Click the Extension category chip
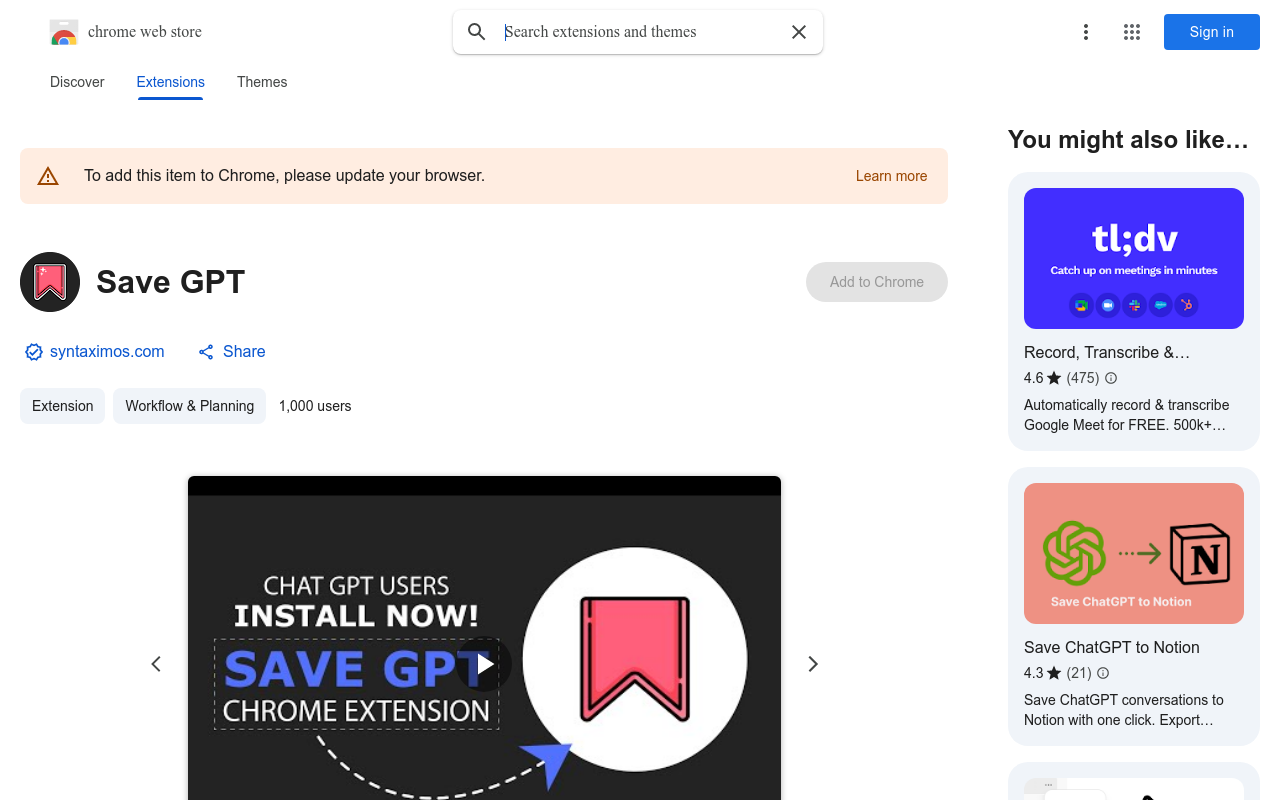 [62, 406]
